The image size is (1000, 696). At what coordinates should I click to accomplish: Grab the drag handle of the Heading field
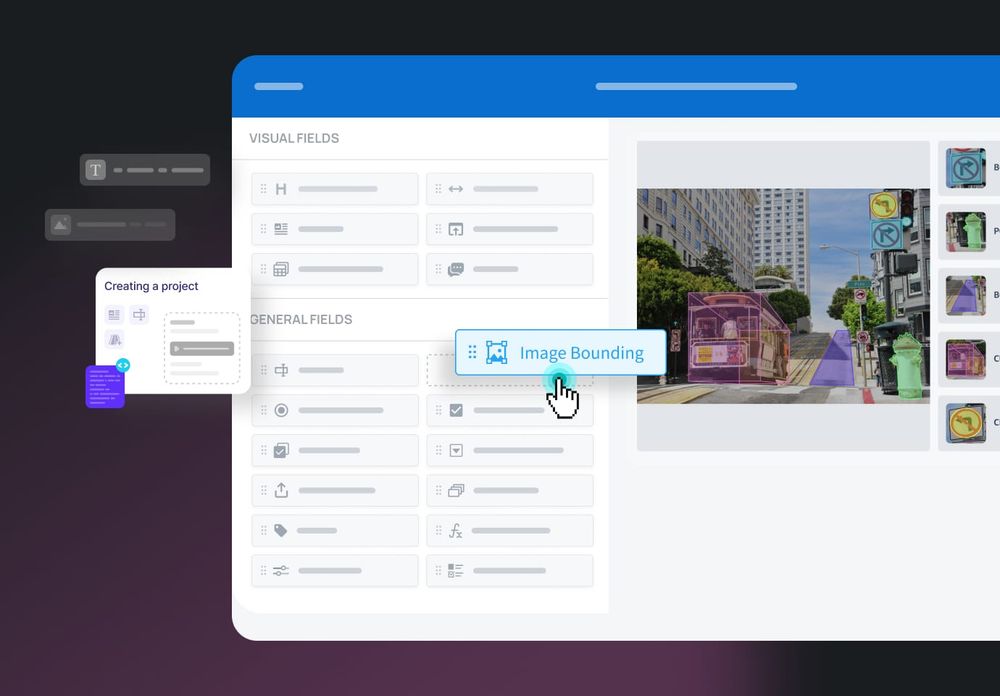(x=263, y=189)
